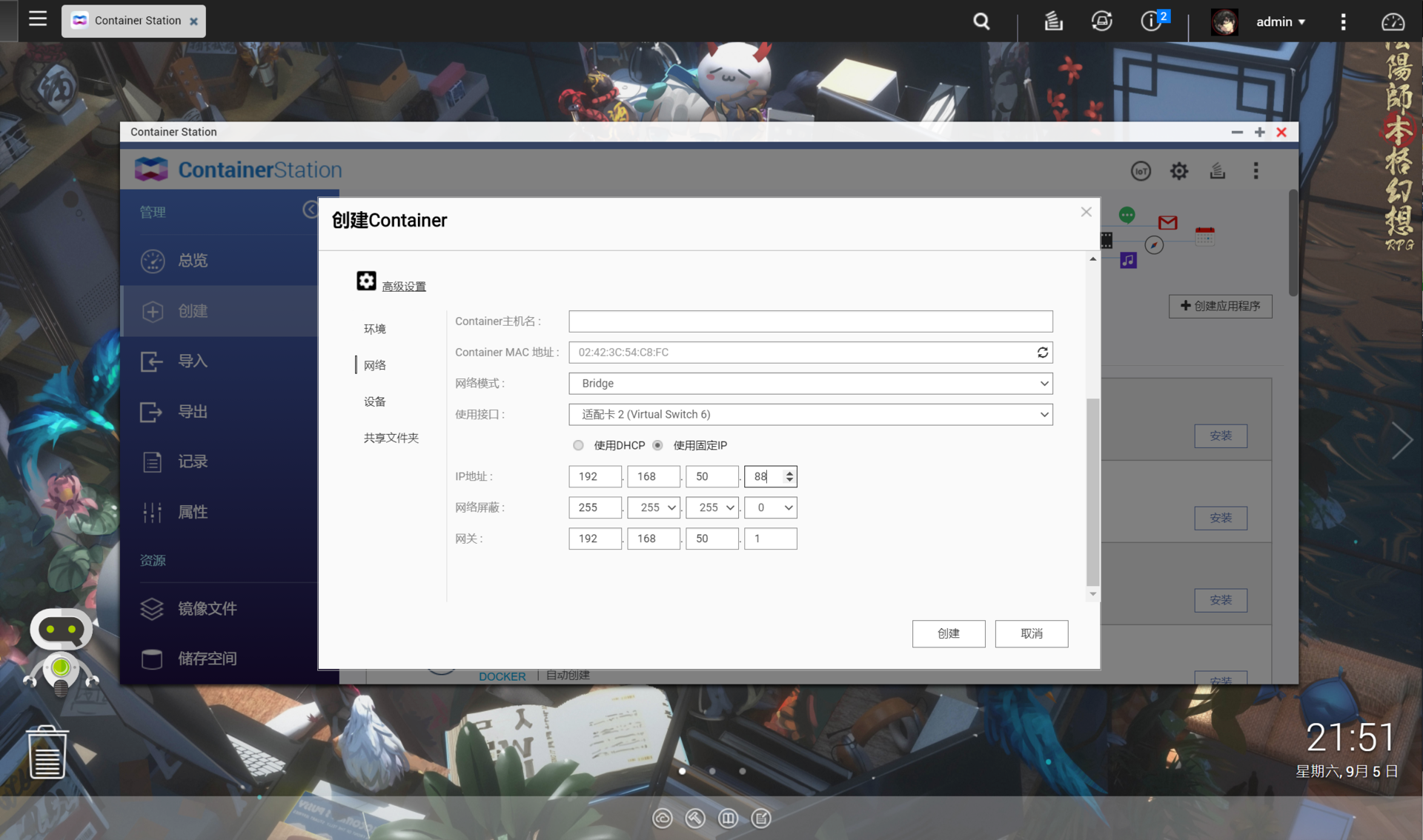Image resolution: width=1423 pixels, height=840 pixels.
Task: Increase the last IP address octet stepper
Action: pos(789,473)
